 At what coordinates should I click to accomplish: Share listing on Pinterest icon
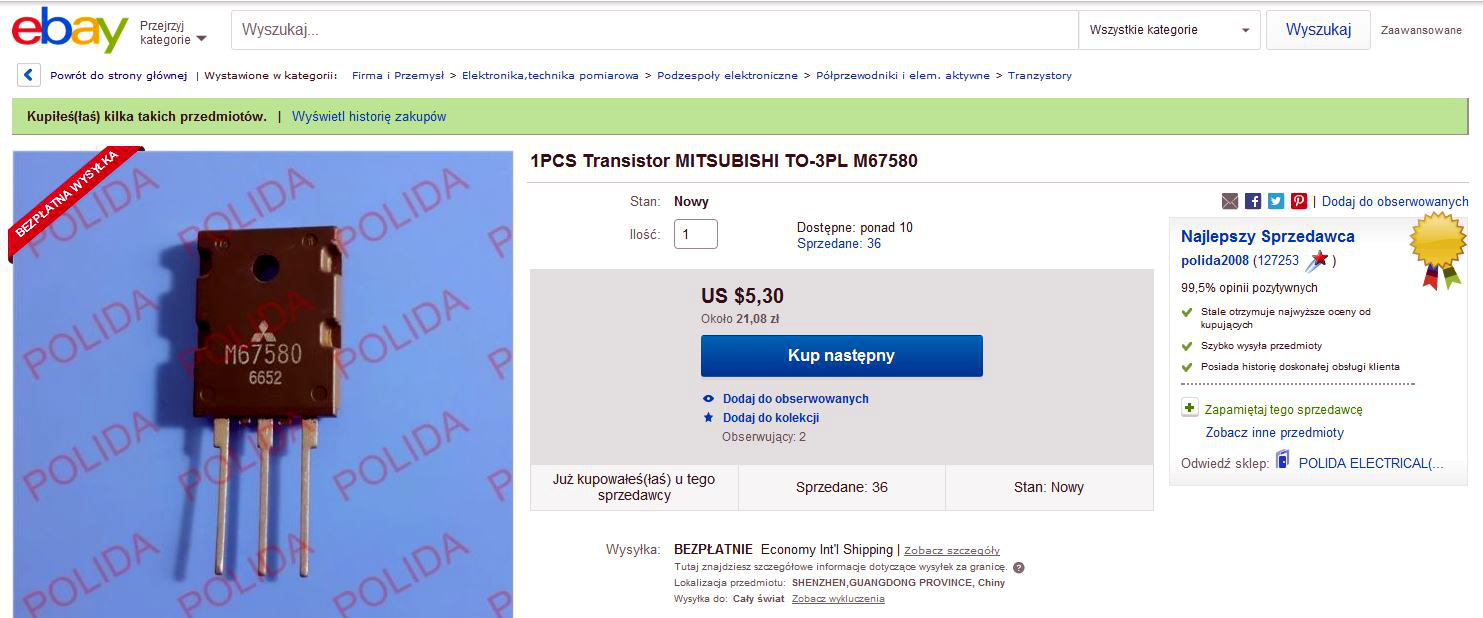pos(1299,201)
